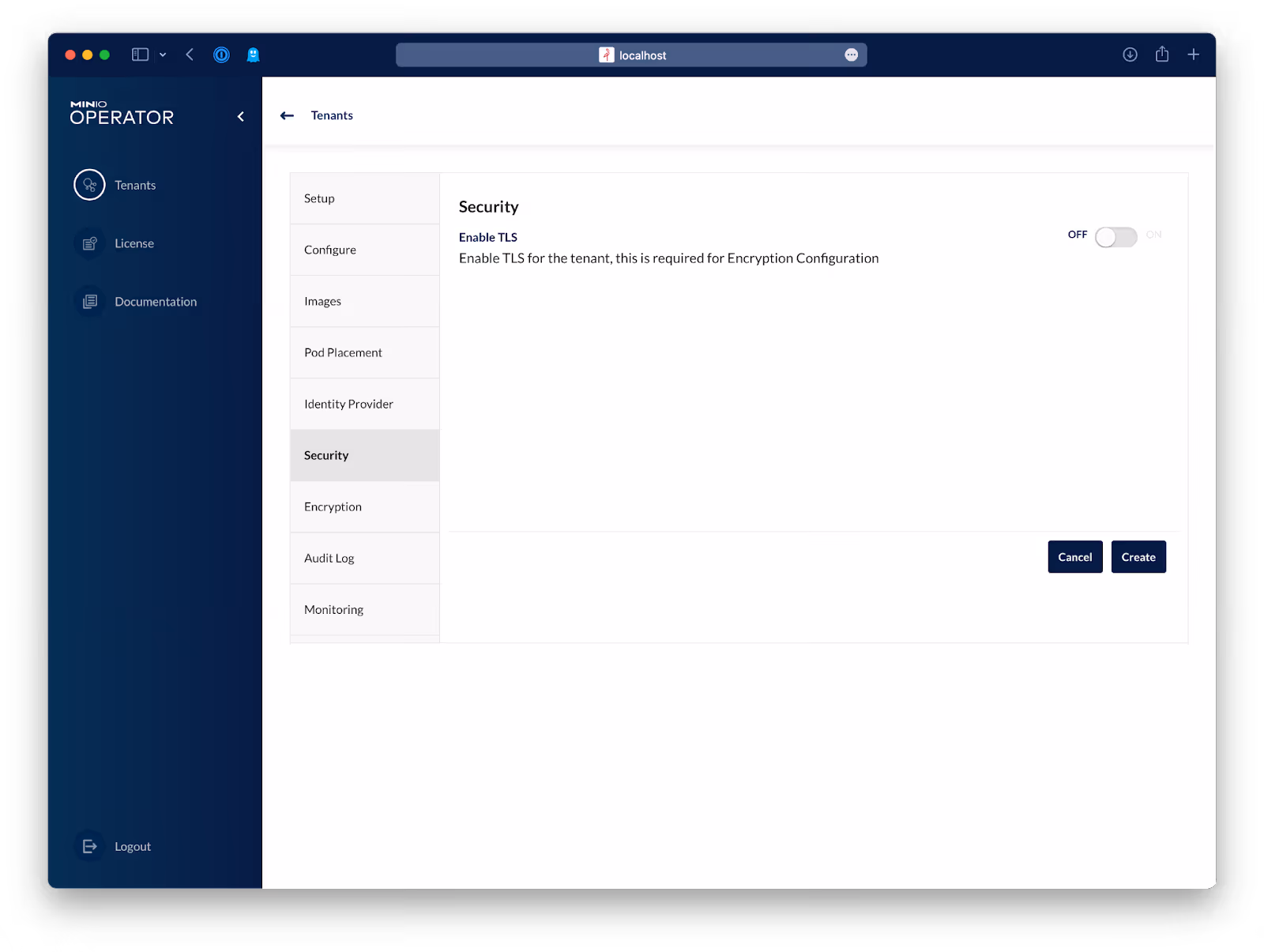Select the Encryption tab
The width and height of the screenshot is (1264, 952).
coord(365,506)
